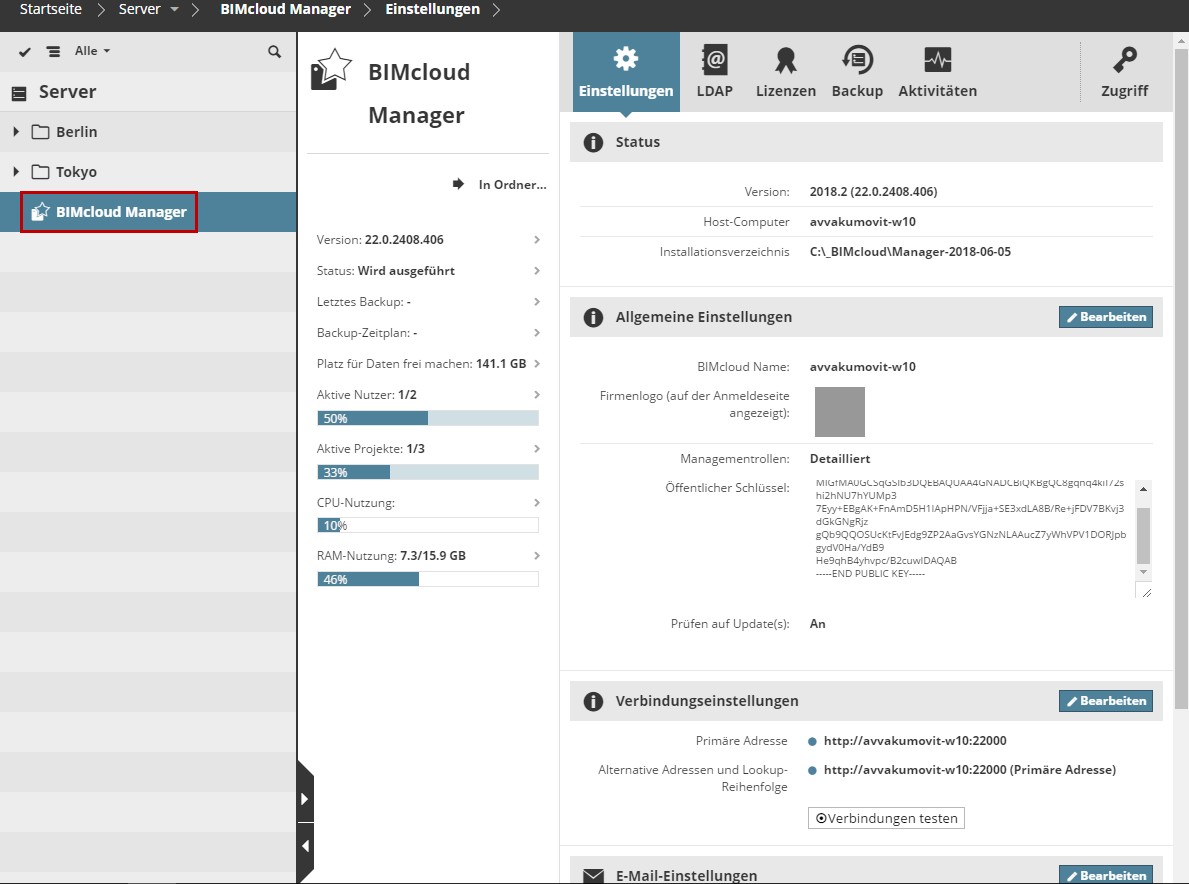Click the public key box scroll-down arrow
Image resolution: width=1189 pixels, height=884 pixels.
click(1144, 572)
